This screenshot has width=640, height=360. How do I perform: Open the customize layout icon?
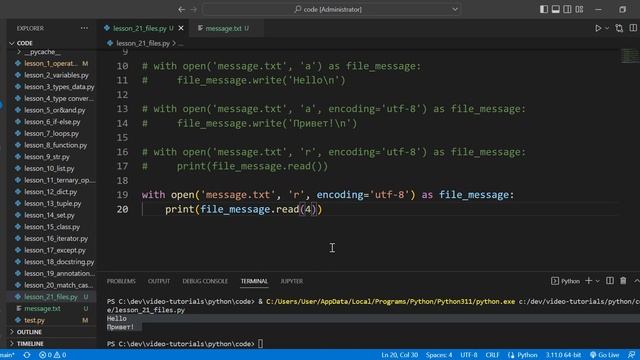(x=579, y=9)
